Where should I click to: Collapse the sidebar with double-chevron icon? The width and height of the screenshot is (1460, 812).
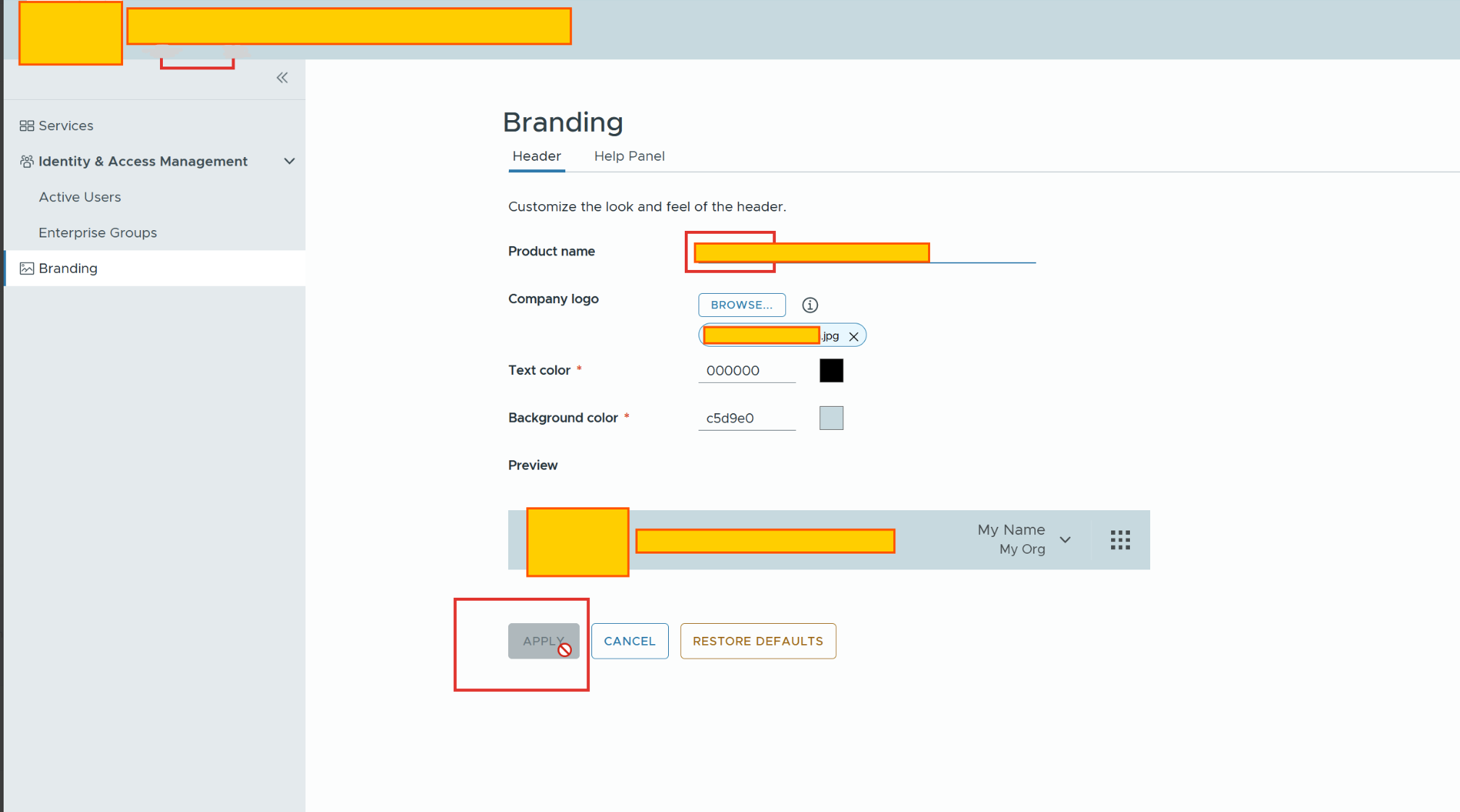point(282,77)
